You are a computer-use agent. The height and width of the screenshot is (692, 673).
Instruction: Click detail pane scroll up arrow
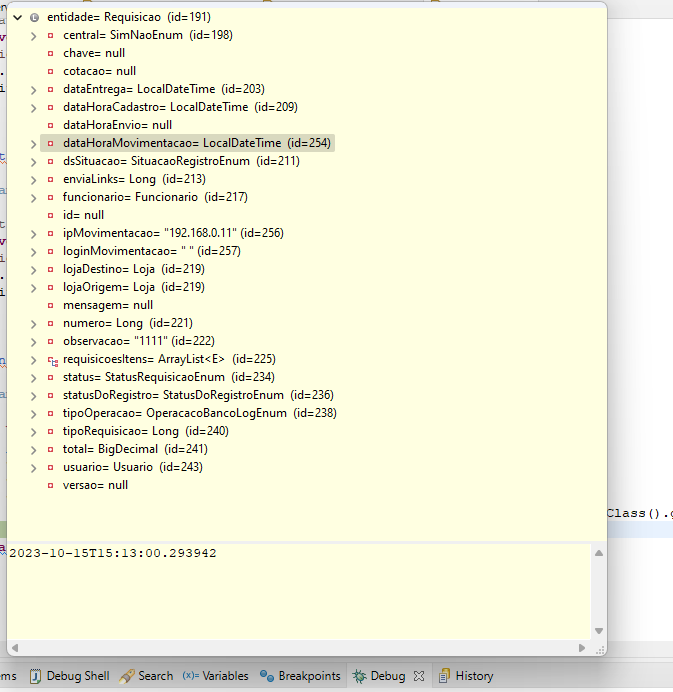[x=599, y=553]
